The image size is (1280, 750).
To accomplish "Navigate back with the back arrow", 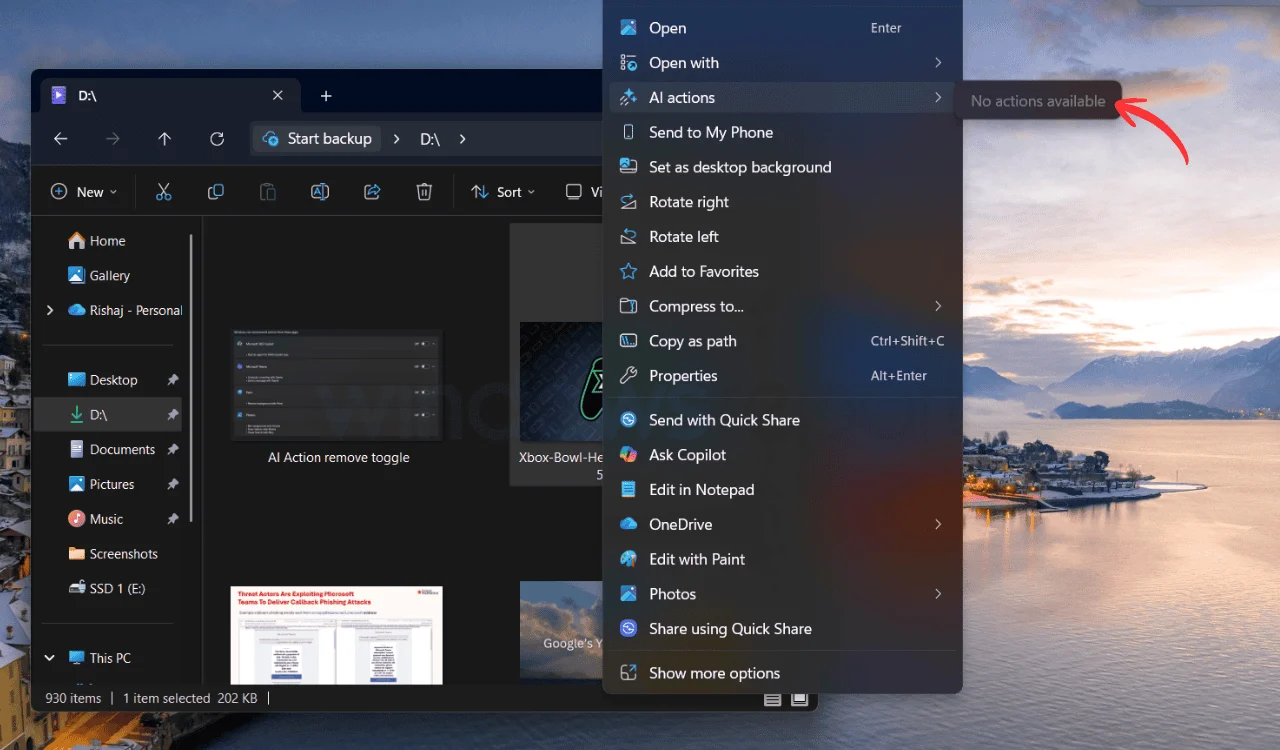I will (61, 139).
